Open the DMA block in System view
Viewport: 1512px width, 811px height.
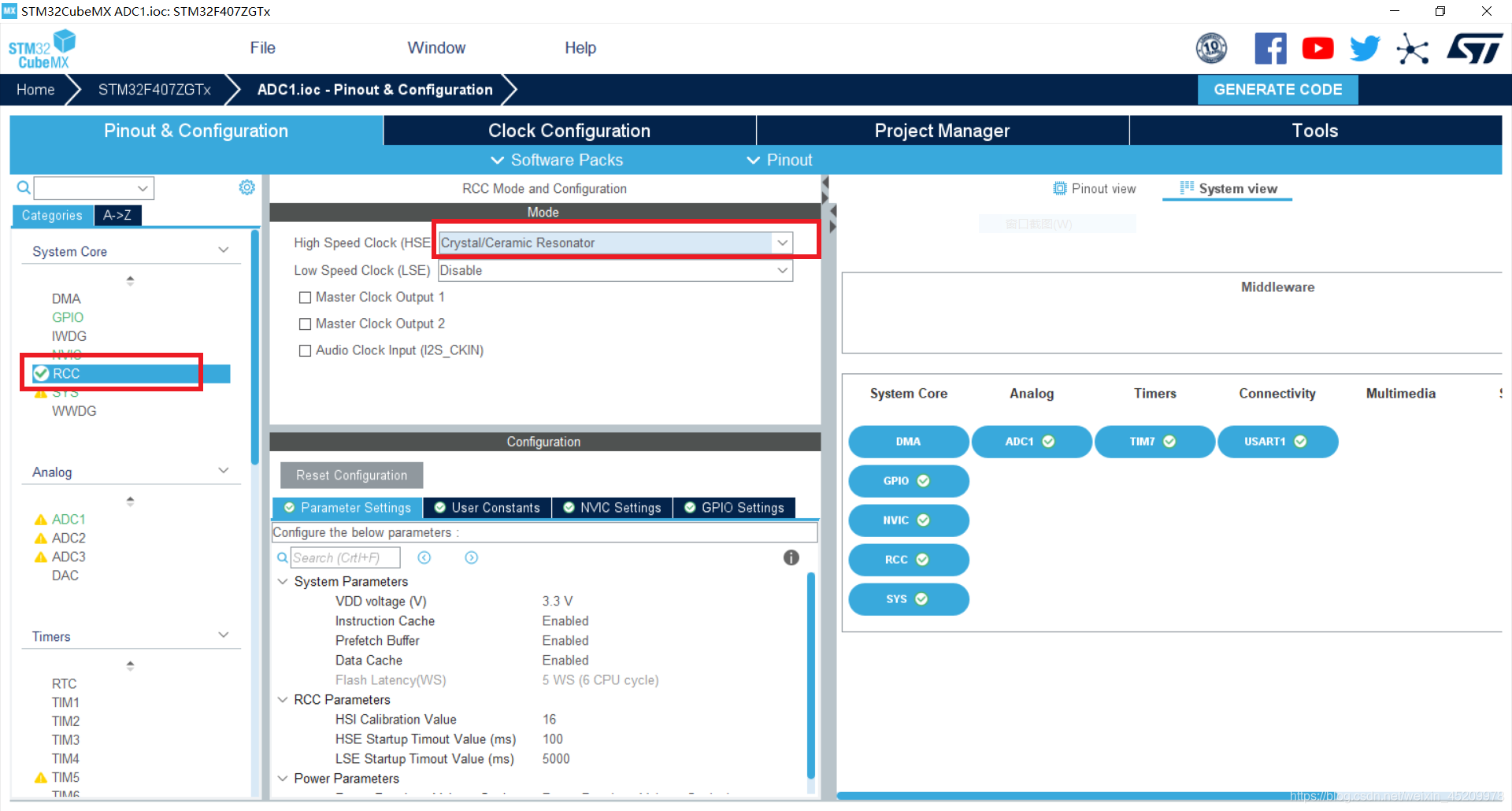click(909, 442)
